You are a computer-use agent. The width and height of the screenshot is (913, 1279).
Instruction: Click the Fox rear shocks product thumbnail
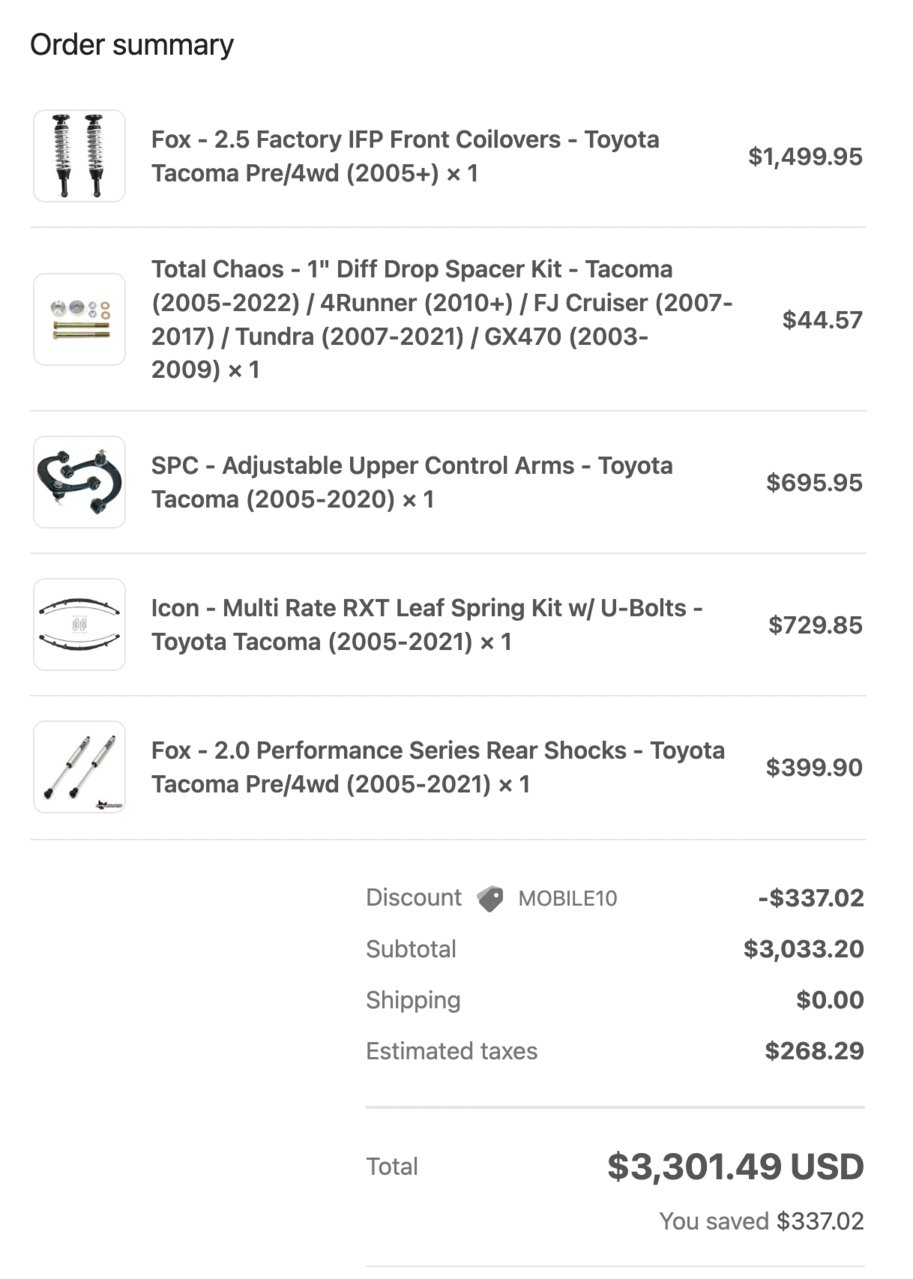(79, 767)
